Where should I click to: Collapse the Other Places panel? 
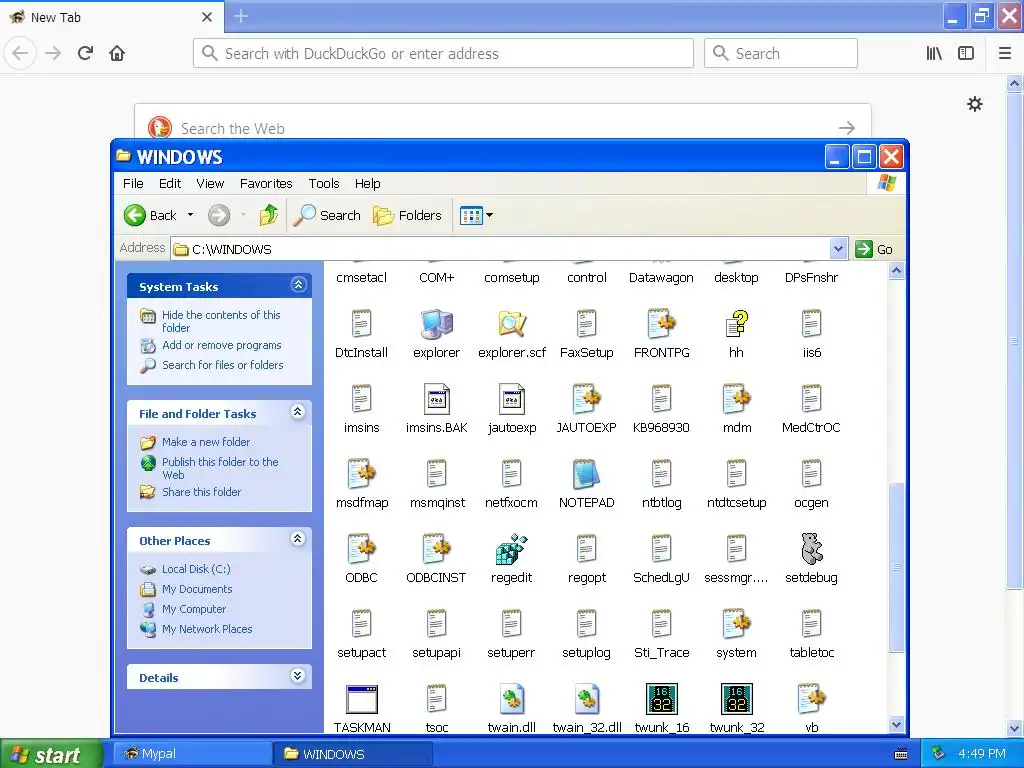click(x=297, y=539)
